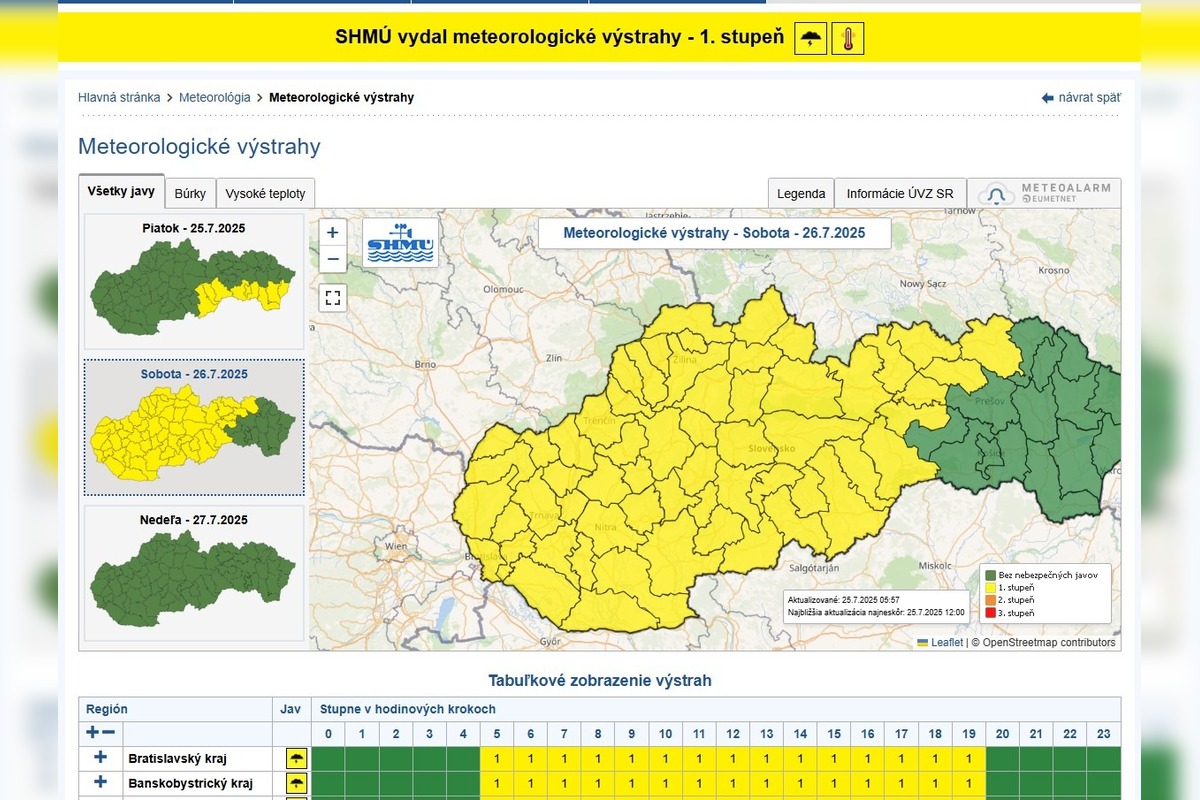Viewport: 1200px width, 800px height.
Task: Toggle fullscreen view of the map
Action: (x=333, y=298)
